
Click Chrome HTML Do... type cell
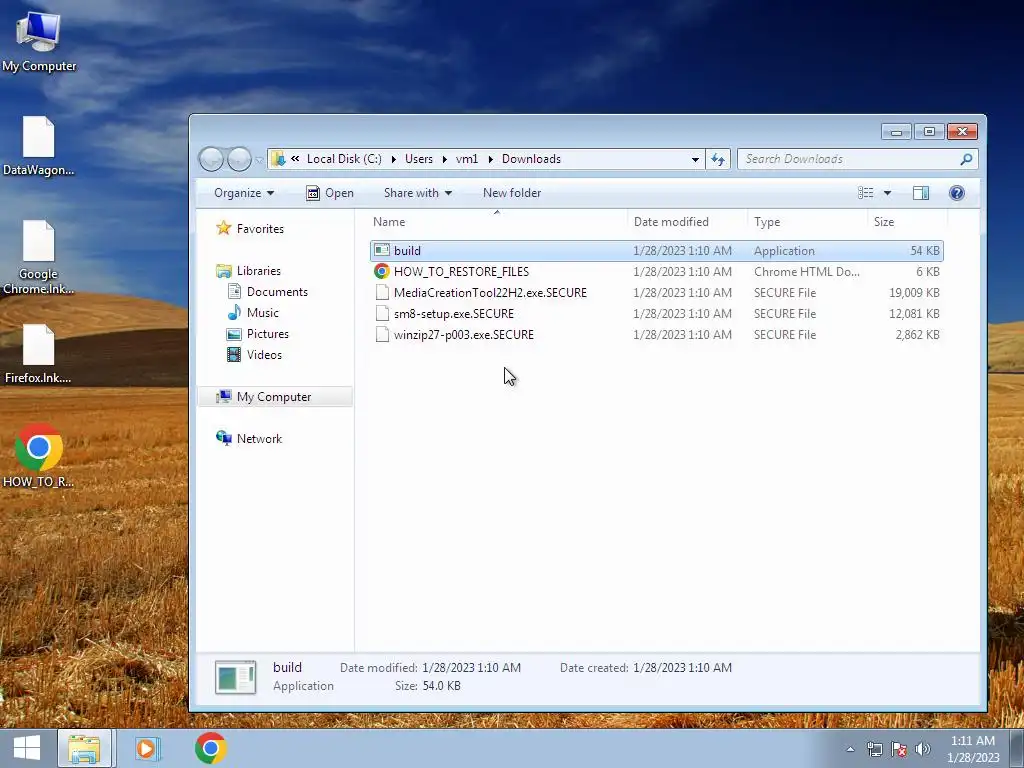(807, 272)
